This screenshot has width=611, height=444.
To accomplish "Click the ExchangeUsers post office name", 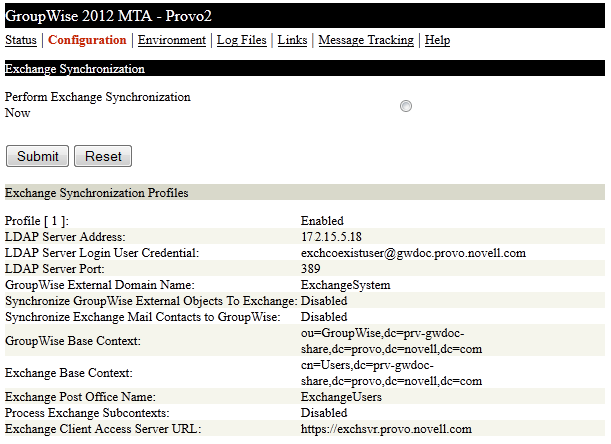I will [341, 397].
